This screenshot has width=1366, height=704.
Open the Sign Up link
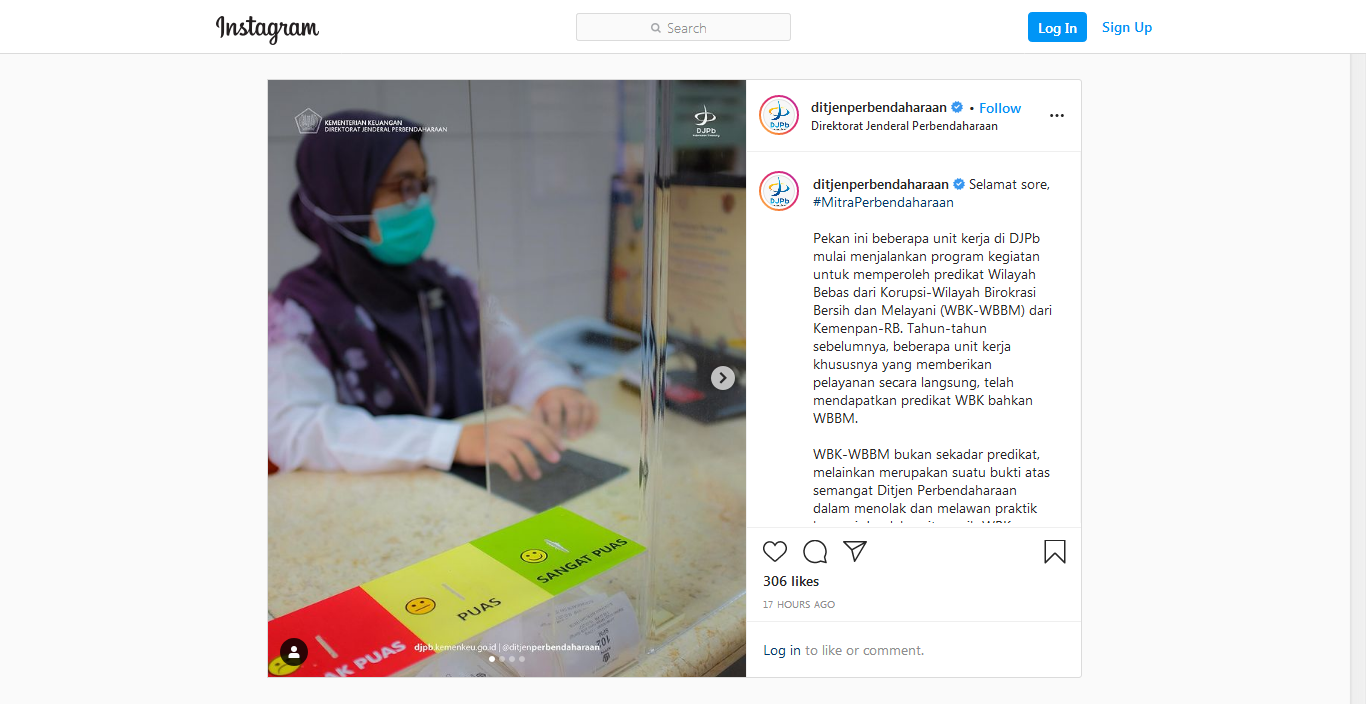[x=1127, y=27]
